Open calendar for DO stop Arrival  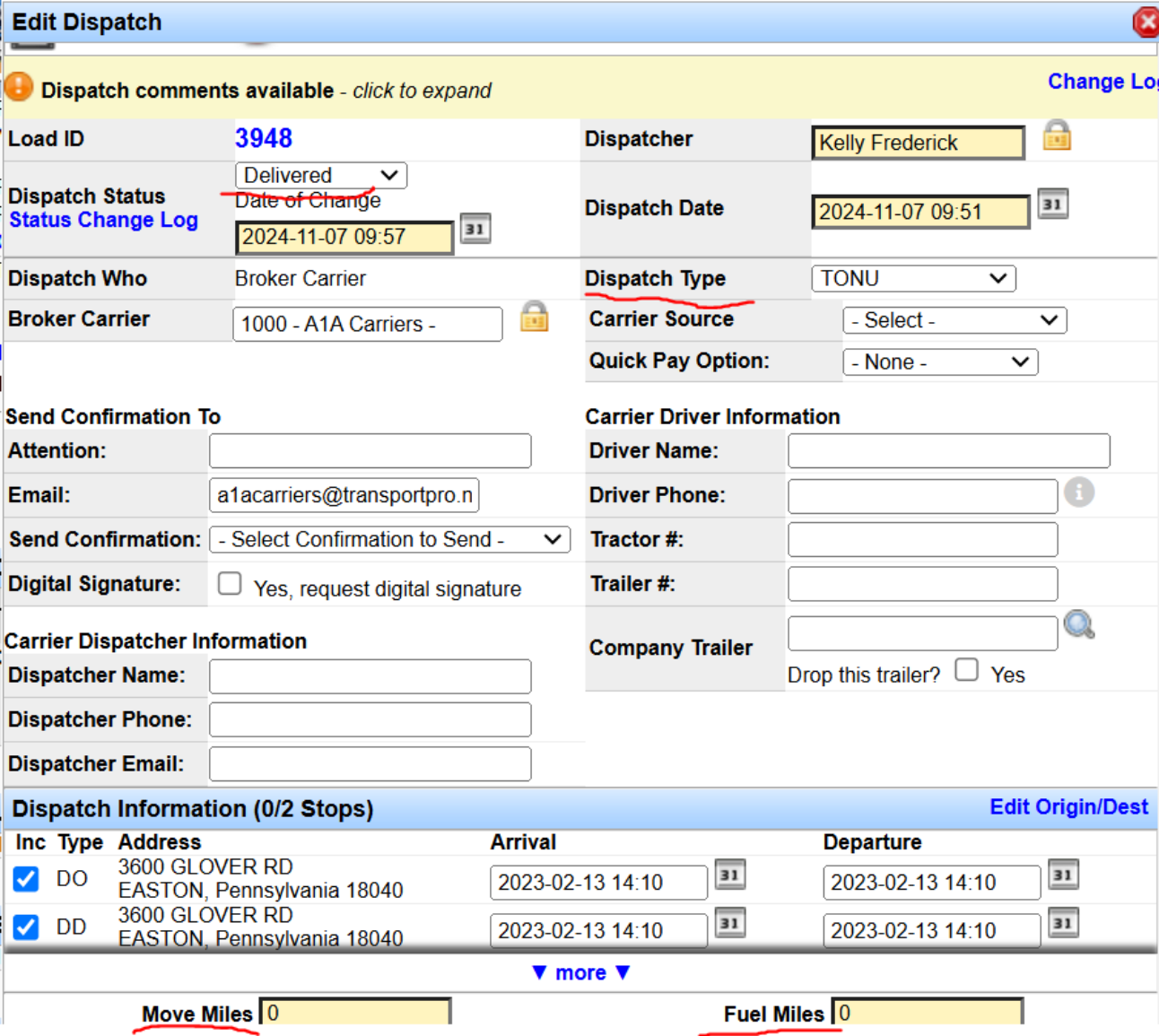click(730, 875)
